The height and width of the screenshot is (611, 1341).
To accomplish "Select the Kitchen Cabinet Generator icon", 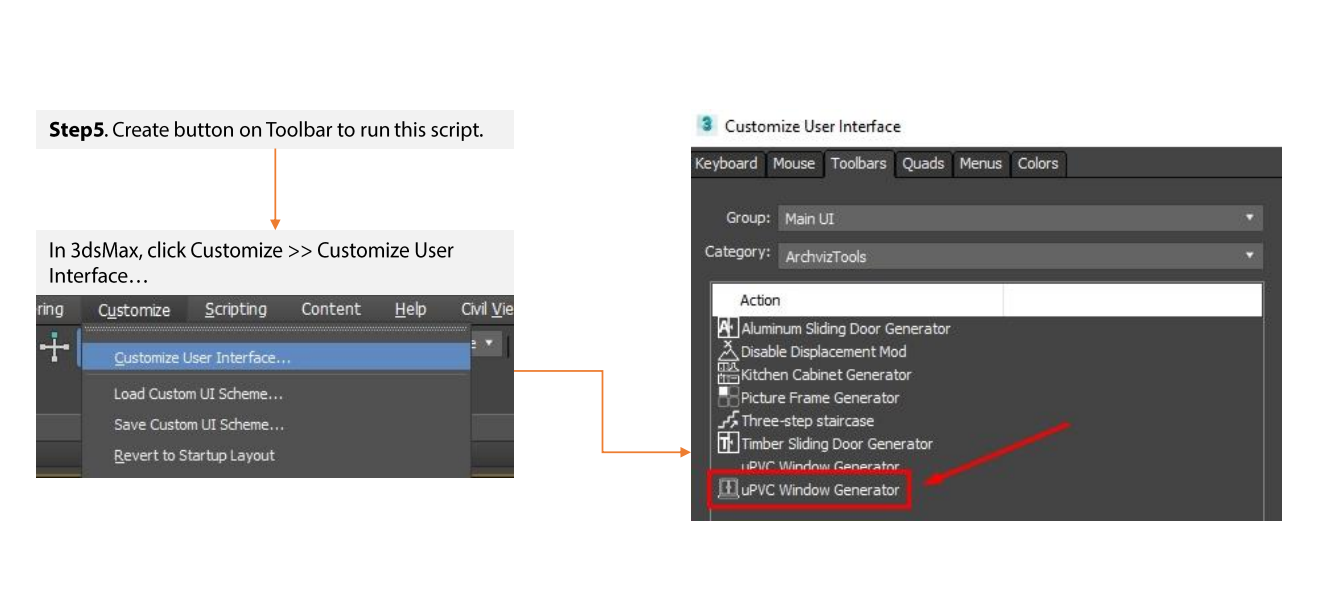I will click(x=727, y=374).
